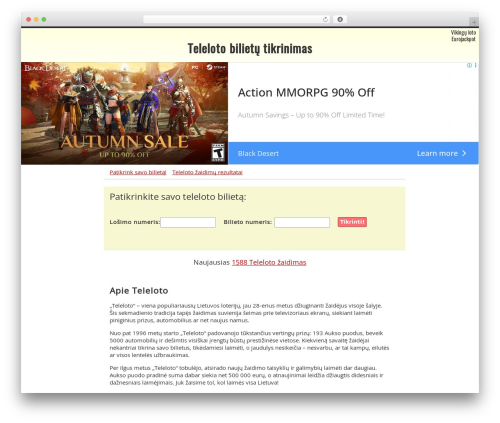Focus the browser address bar

pos(237,19)
